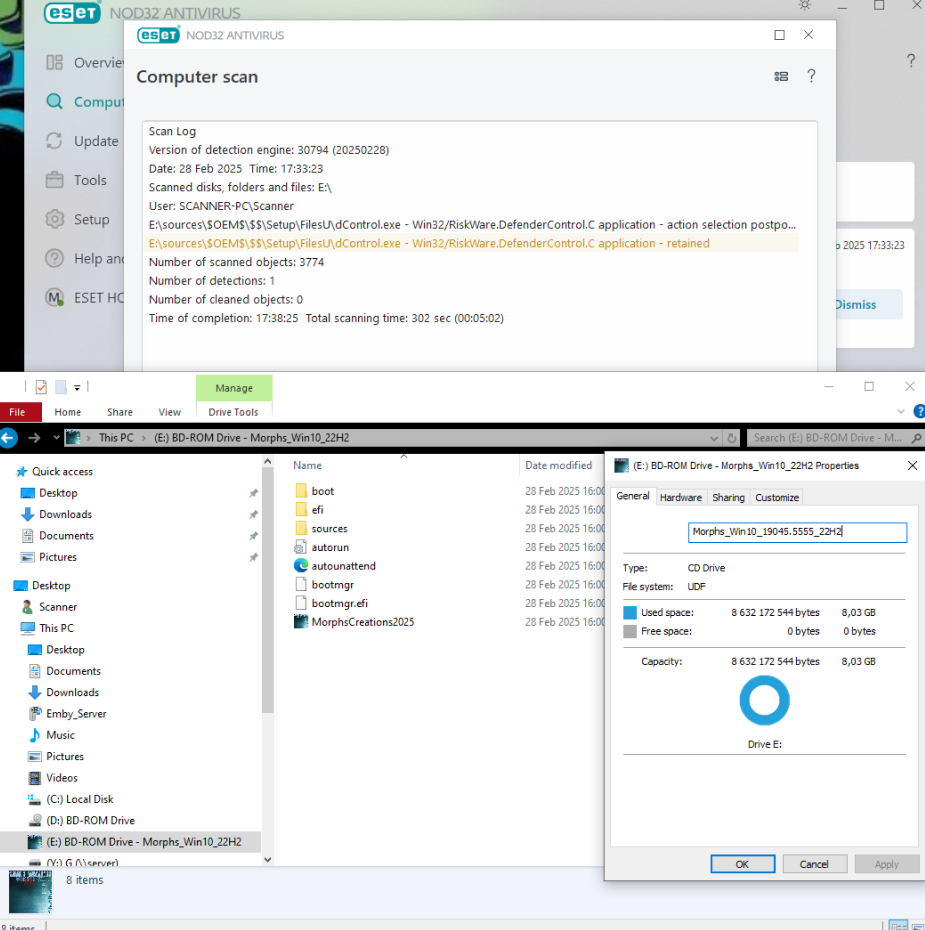The height and width of the screenshot is (930, 925).
Task: Switch to the Home ribbon tab
Action: [x=68, y=412]
